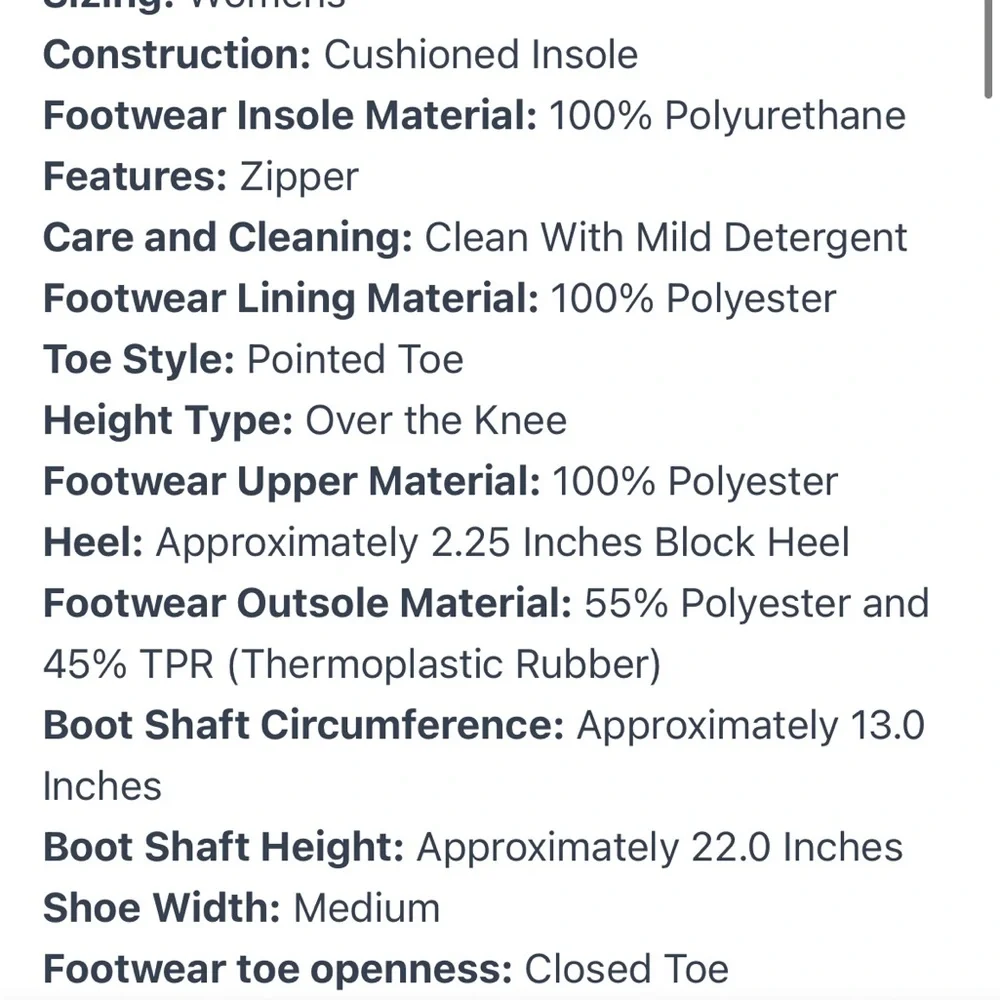Click the Pointed Toe value
Image resolution: width=1000 pixels, height=1000 pixels.
point(355,360)
